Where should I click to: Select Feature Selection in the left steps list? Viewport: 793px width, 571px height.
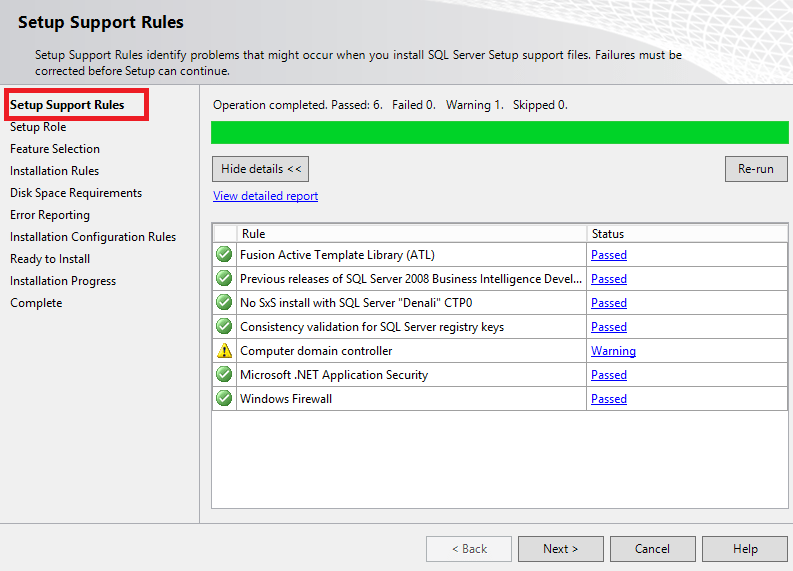click(55, 149)
